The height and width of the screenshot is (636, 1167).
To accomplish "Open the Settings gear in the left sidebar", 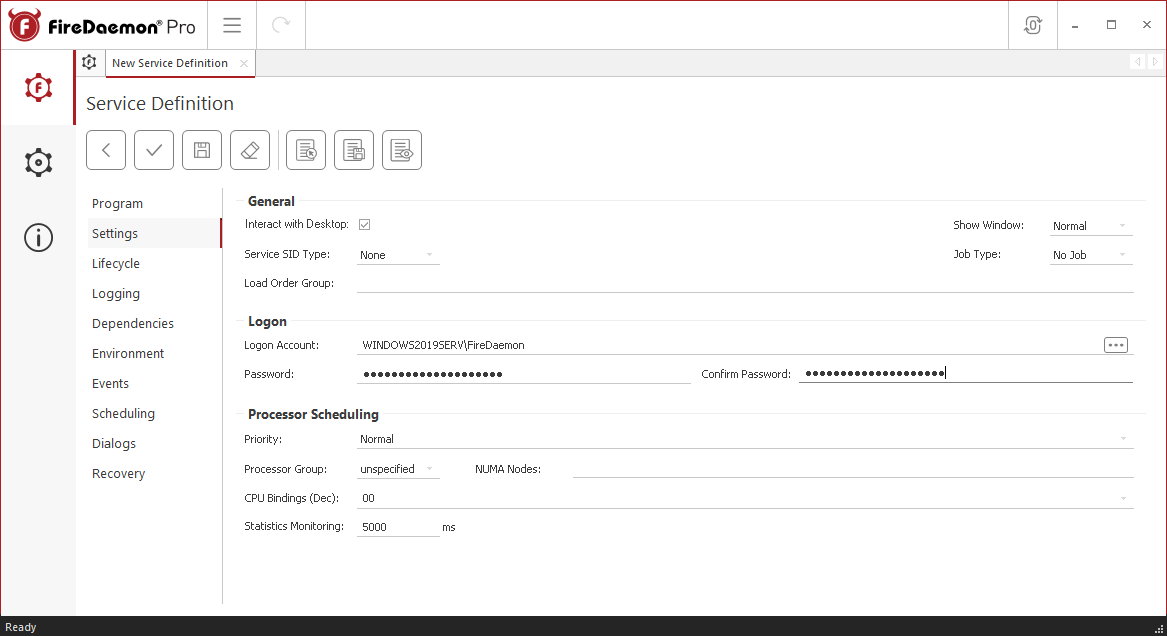I will tap(37, 162).
